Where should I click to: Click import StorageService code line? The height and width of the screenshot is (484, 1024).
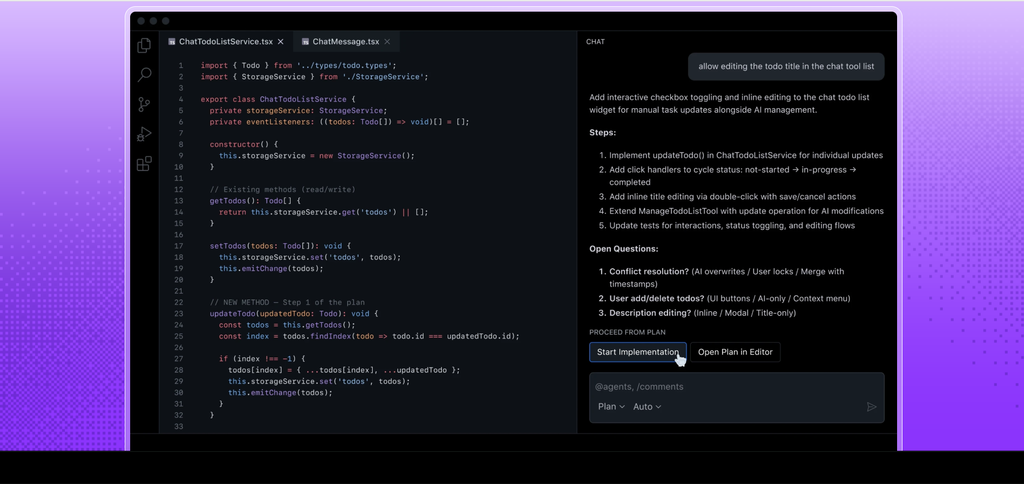315,76
